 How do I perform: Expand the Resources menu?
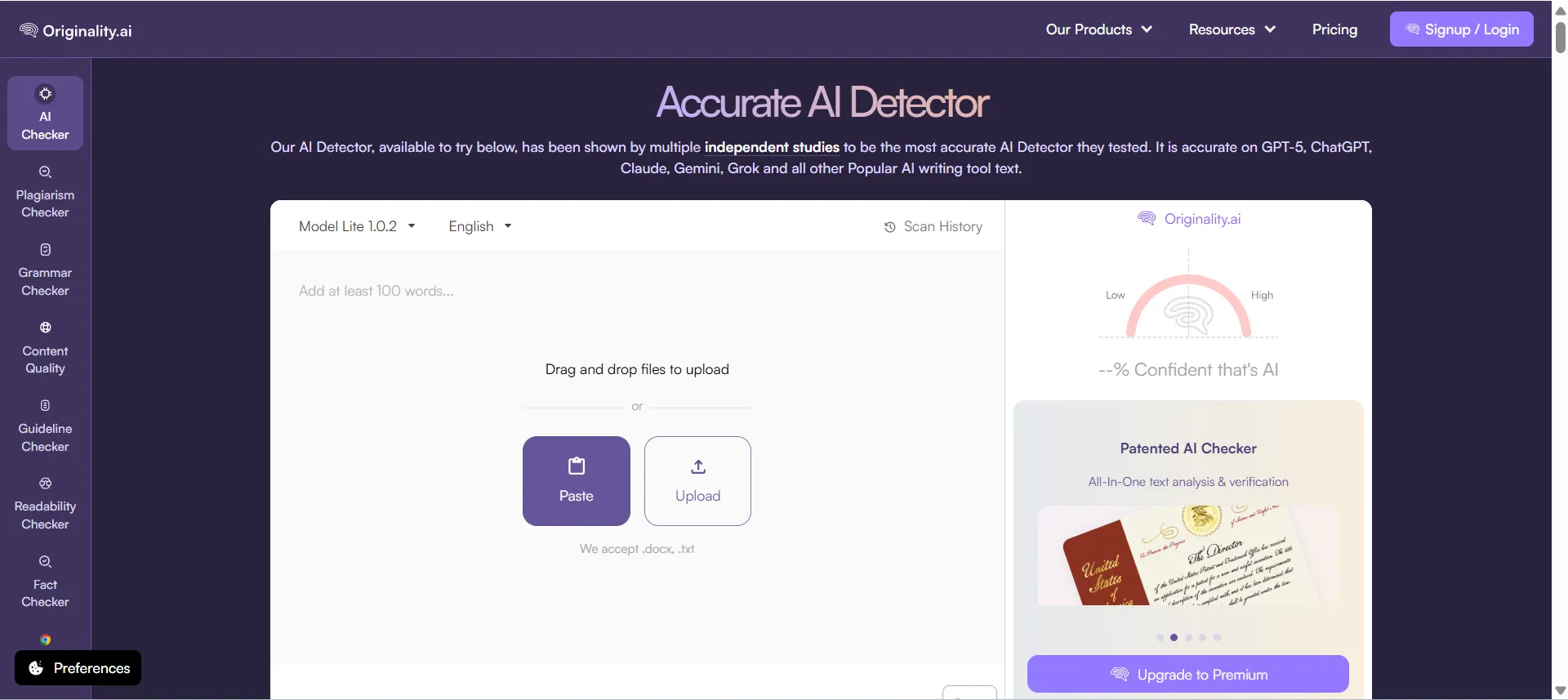click(1232, 29)
